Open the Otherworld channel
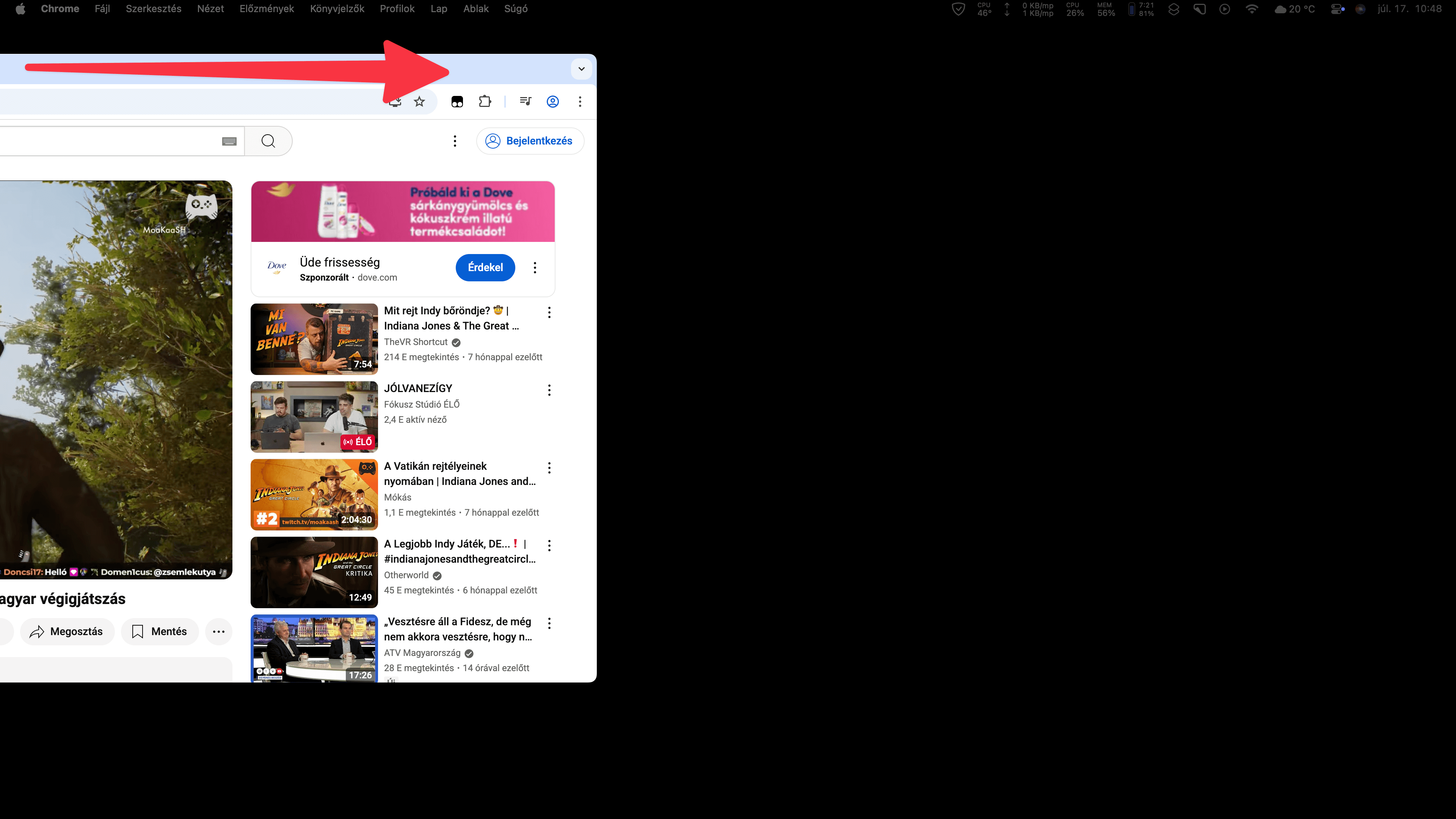The height and width of the screenshot is (819, 1456). point(406,575)
